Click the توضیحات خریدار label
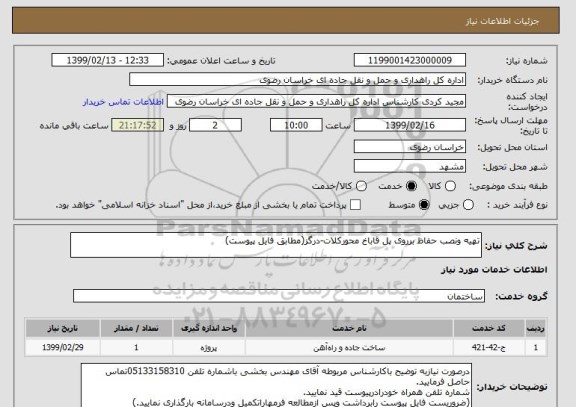Viewport: 576px width, 407px height. point(512,387)
